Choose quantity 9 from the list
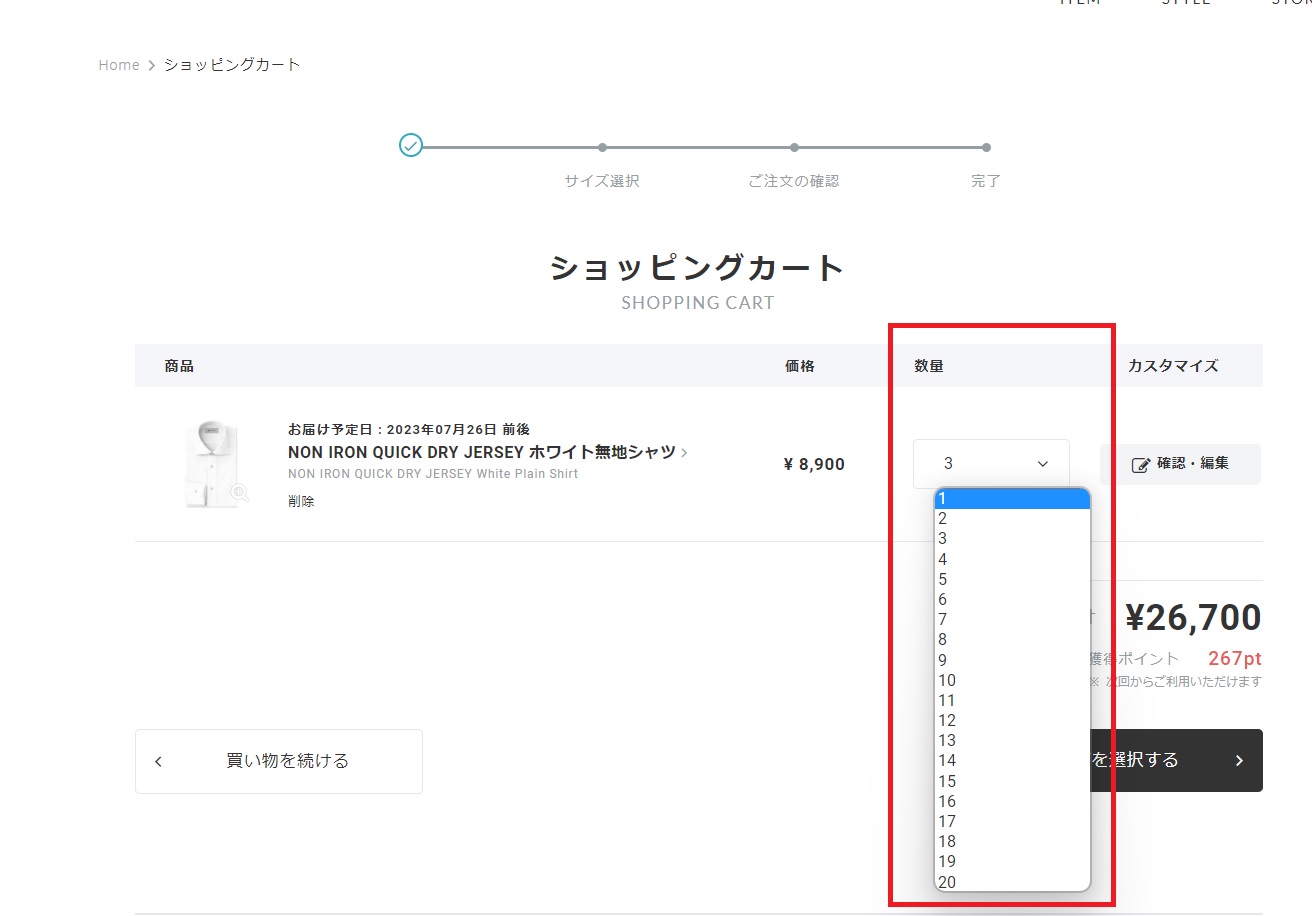 click(1012, 660)
